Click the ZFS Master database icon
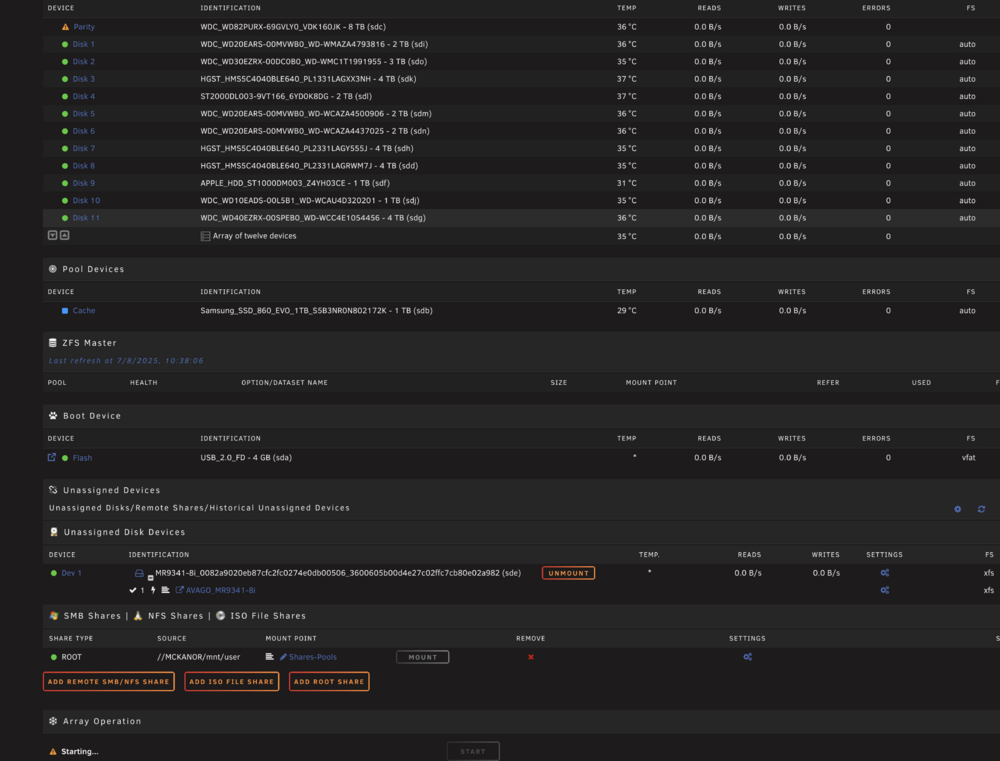The height and width of the screenshot is (761, 1000). [53, 343]
